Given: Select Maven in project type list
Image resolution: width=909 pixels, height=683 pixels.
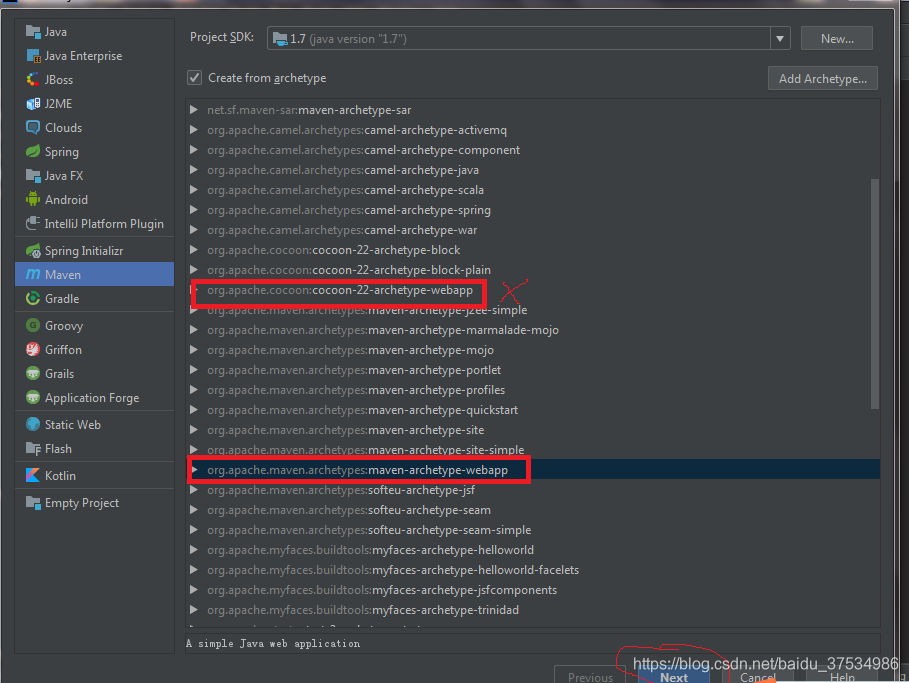Looking at the screenshot, I should [x=94, y=274].
